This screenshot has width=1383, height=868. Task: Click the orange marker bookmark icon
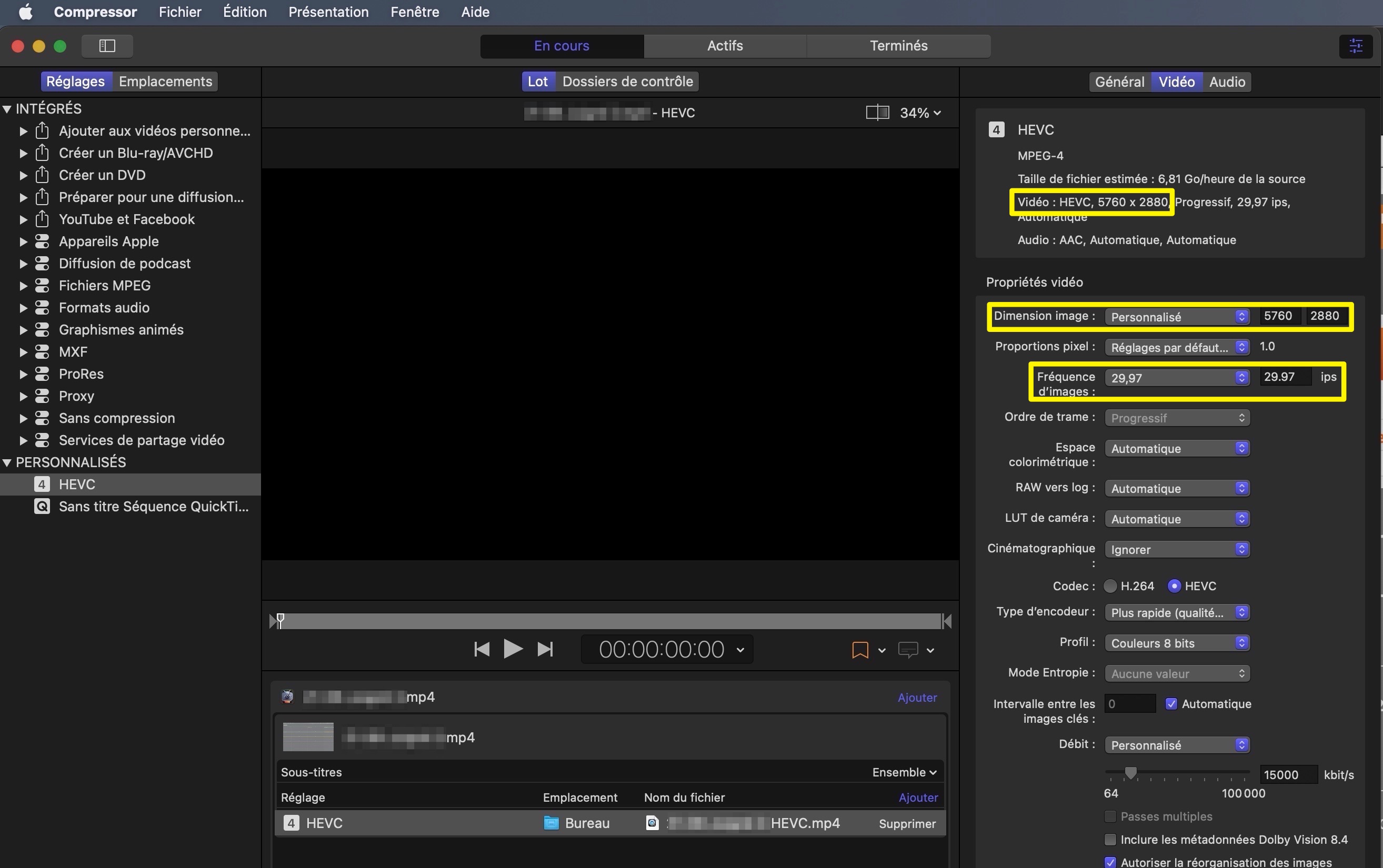(859, 650)
